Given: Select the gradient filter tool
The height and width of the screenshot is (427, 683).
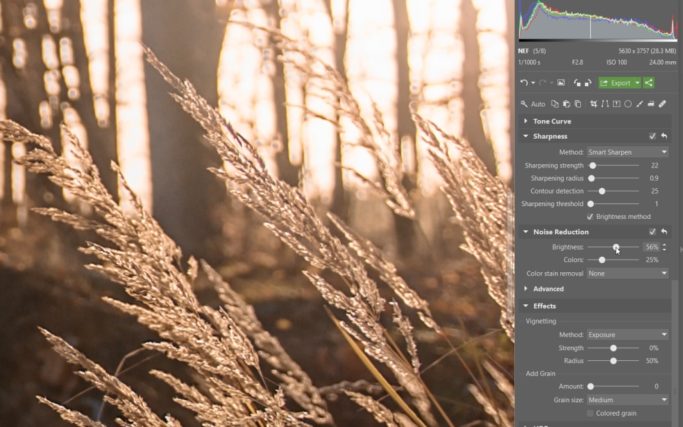Looking at the screenshot, I should pyautogui.click(x=651, y=104).
